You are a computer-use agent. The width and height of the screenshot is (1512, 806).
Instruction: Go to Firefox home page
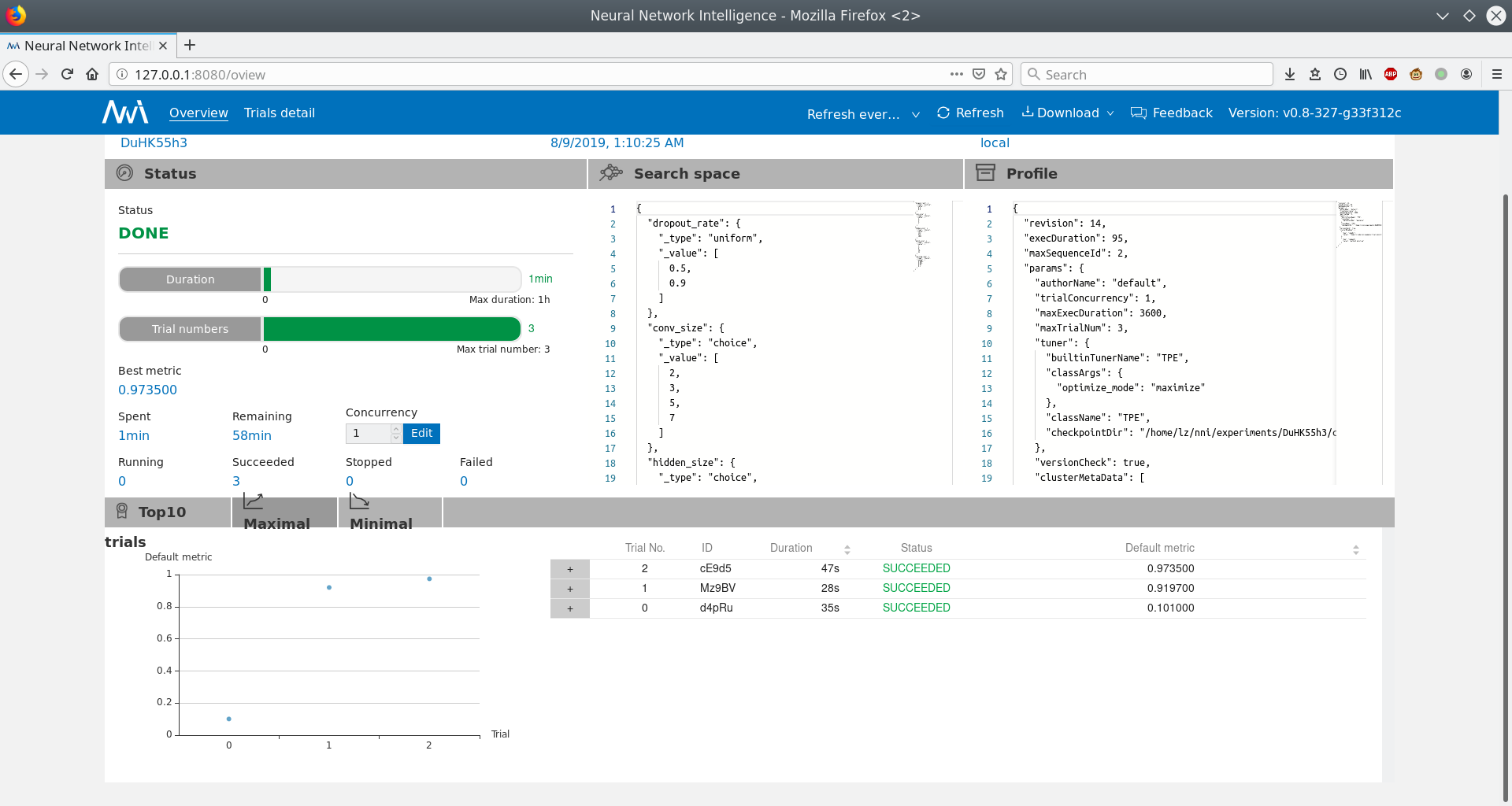coord(92,74)
